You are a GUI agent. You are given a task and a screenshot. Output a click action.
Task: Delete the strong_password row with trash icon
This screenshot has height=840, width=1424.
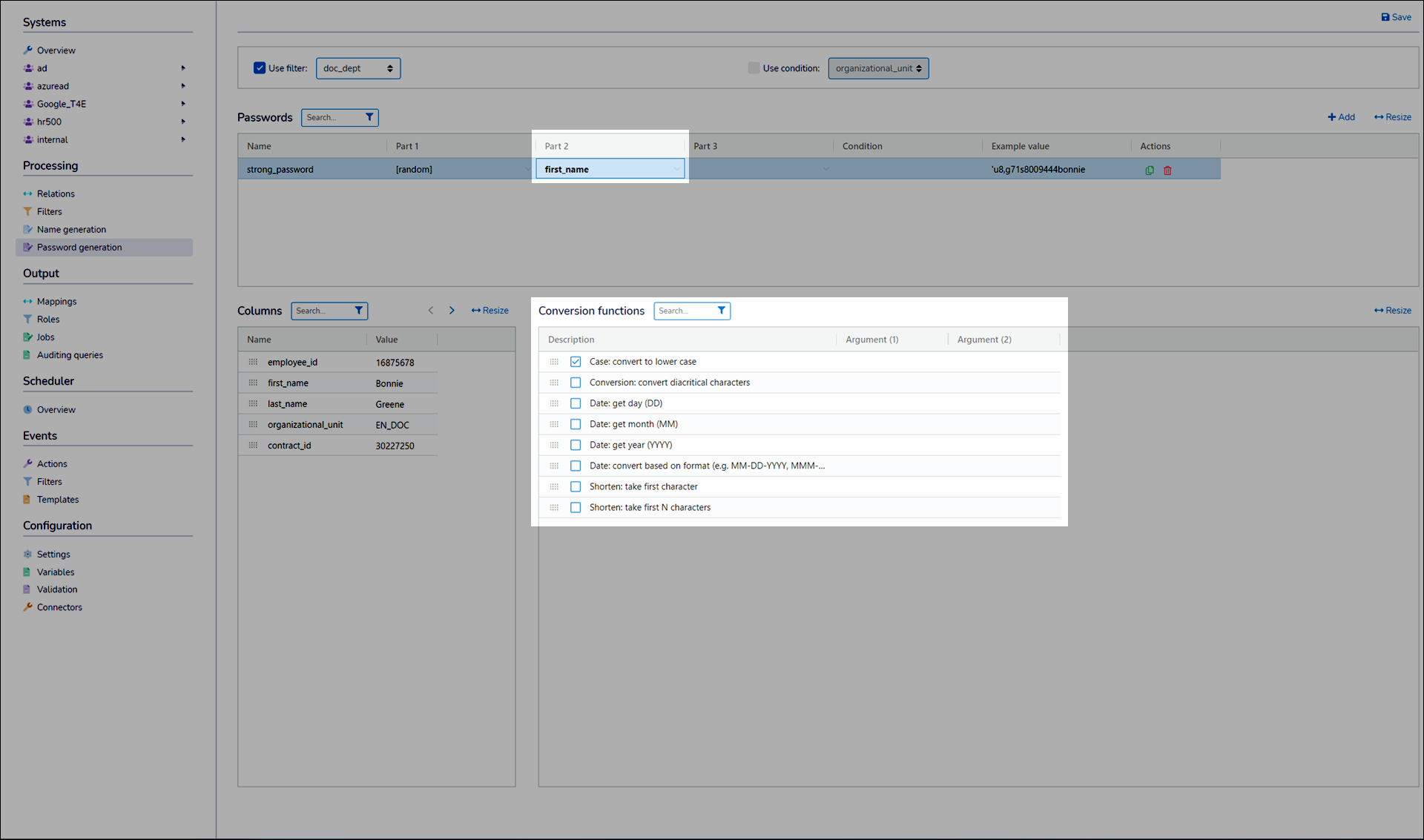pos(1167,171)
